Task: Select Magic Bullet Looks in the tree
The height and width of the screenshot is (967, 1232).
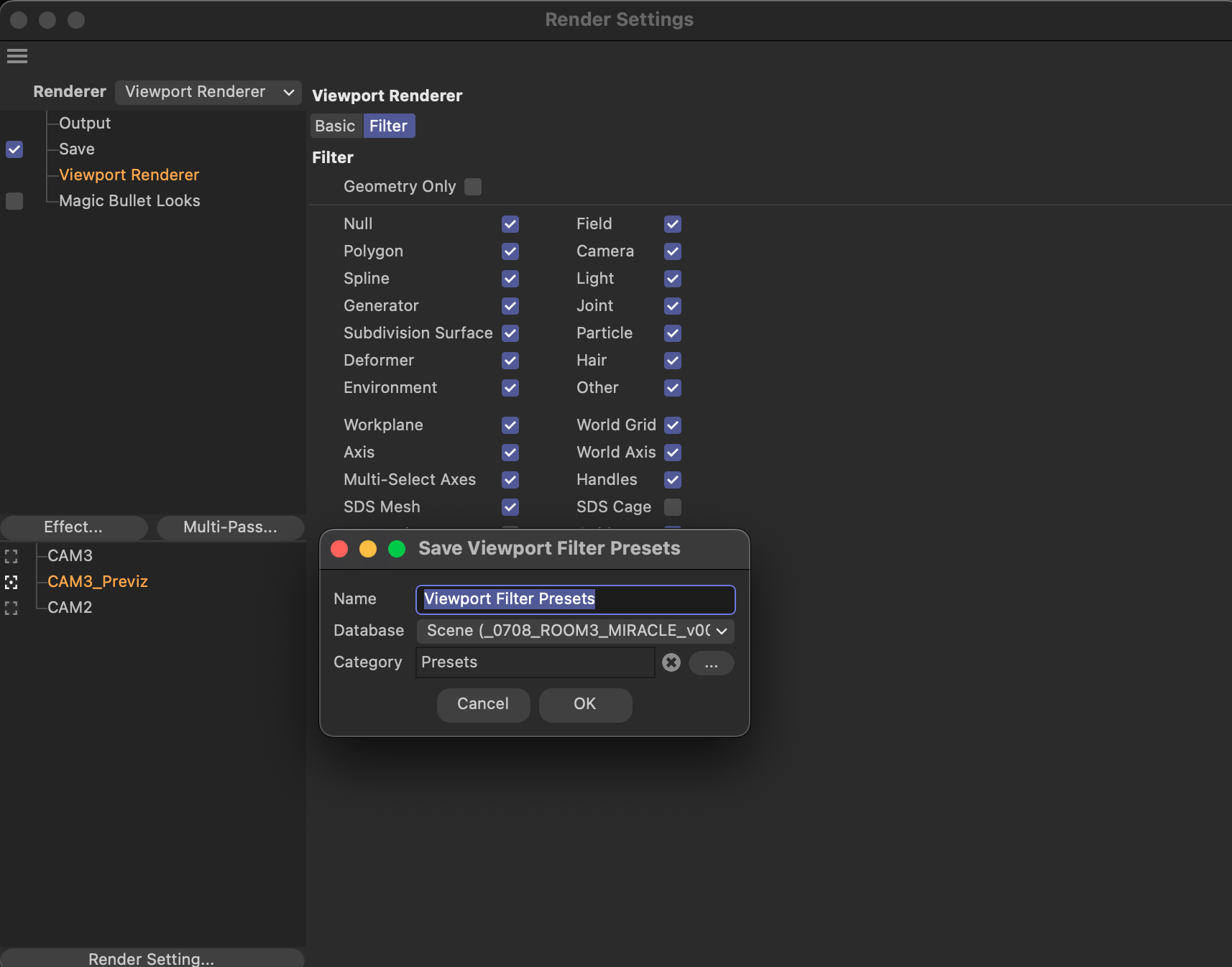Action: pos(129,201)
